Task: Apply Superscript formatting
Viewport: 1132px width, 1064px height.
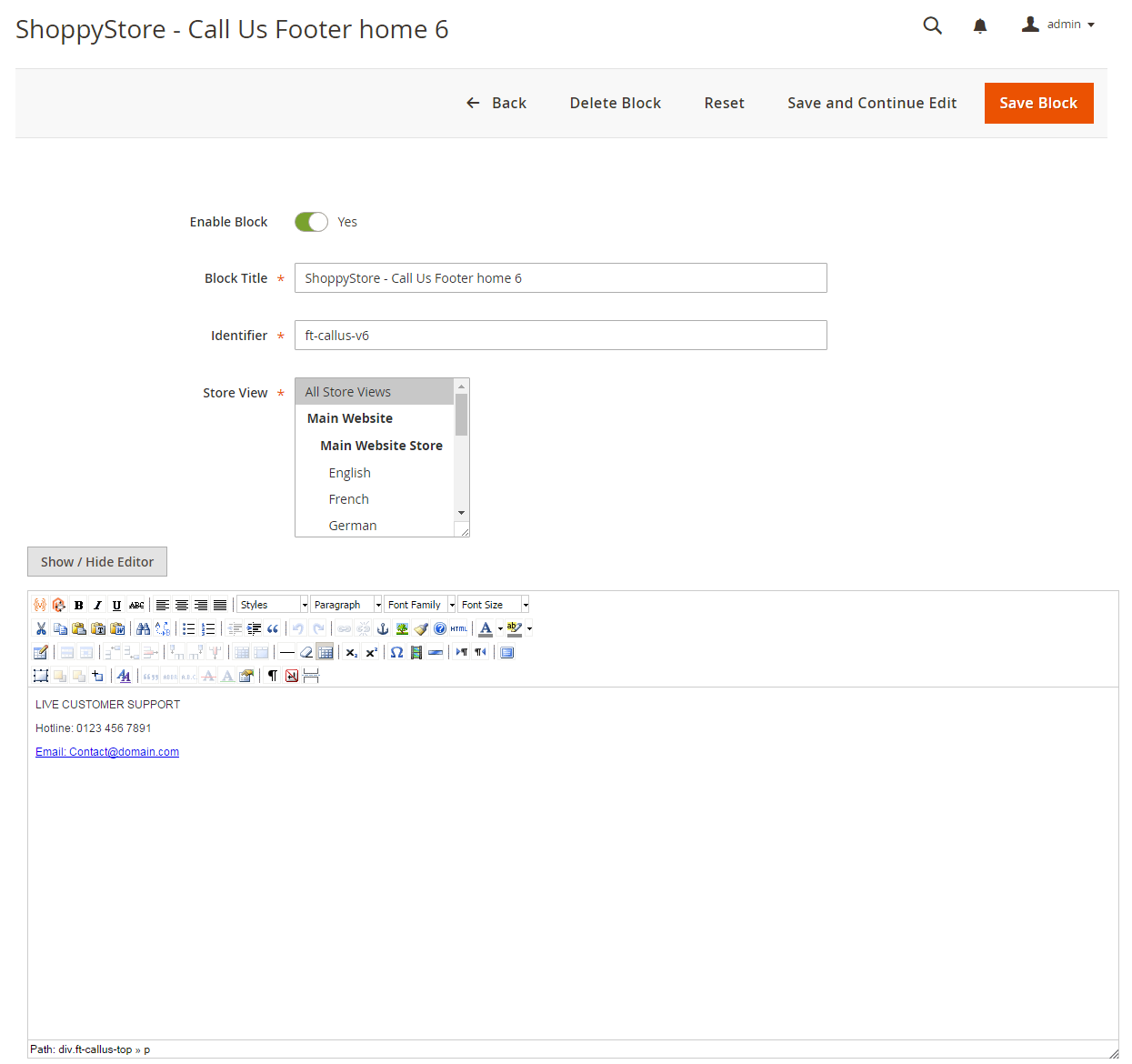Action: click(371, 652)
